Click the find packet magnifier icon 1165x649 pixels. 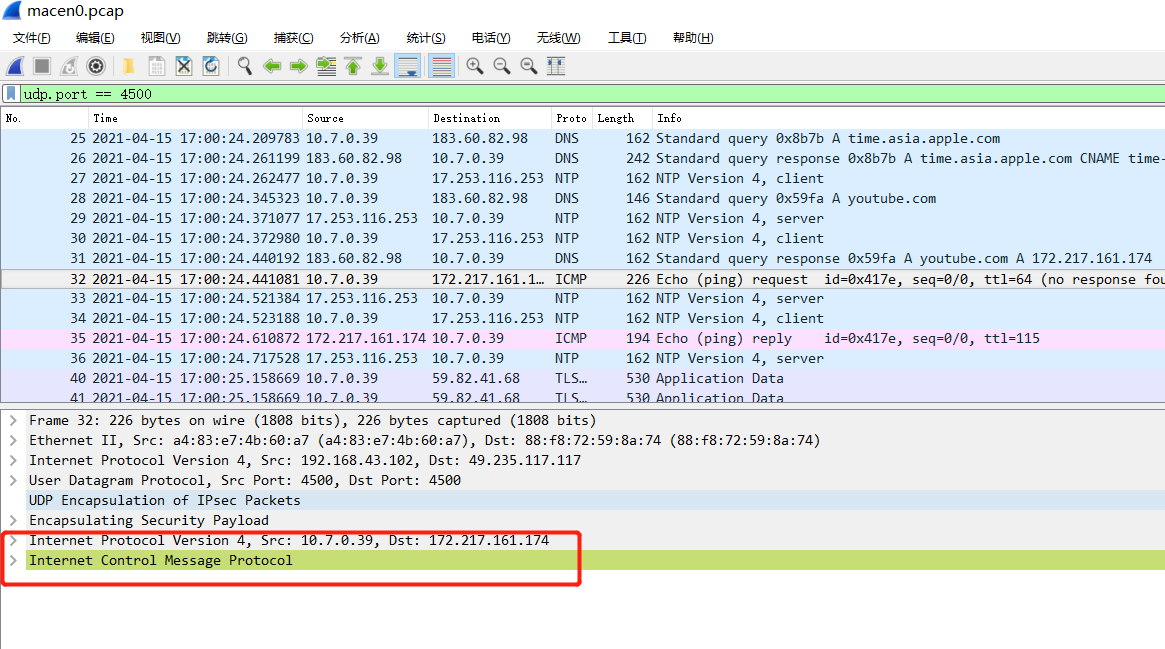pyautogui.click(x=244, y=66)
